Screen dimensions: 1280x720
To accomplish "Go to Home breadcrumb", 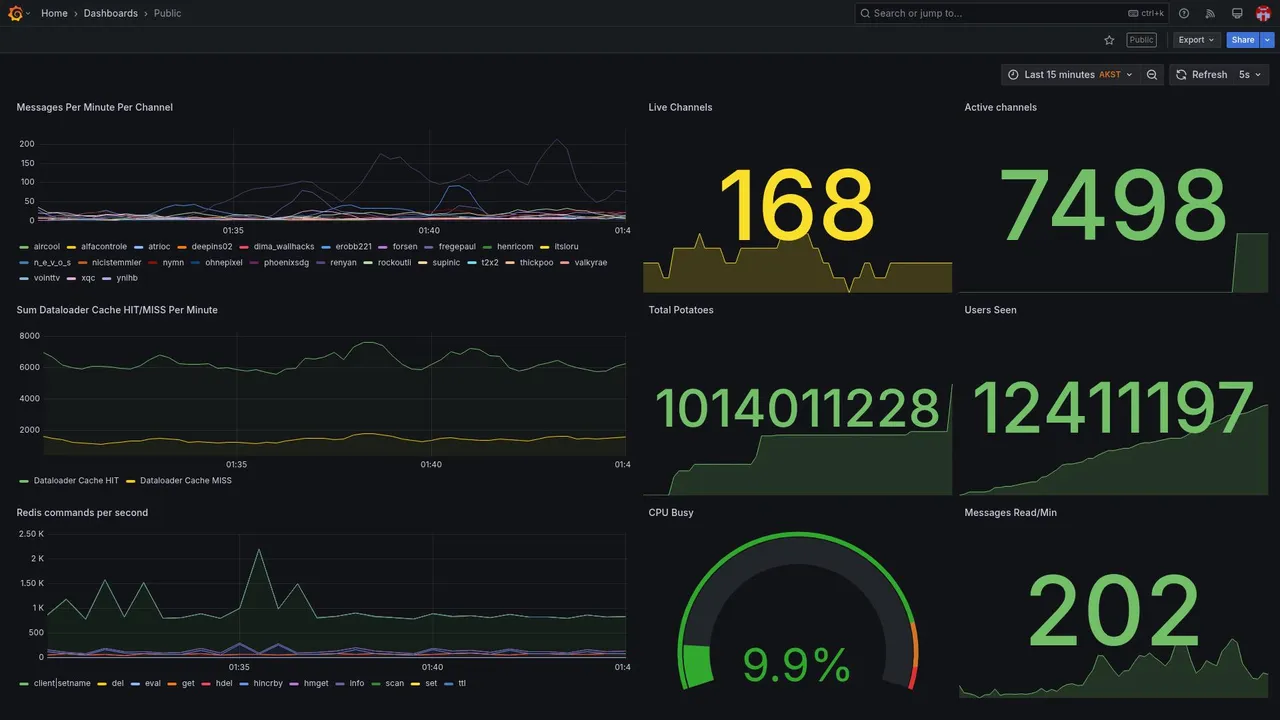I will tap(55, 13).
